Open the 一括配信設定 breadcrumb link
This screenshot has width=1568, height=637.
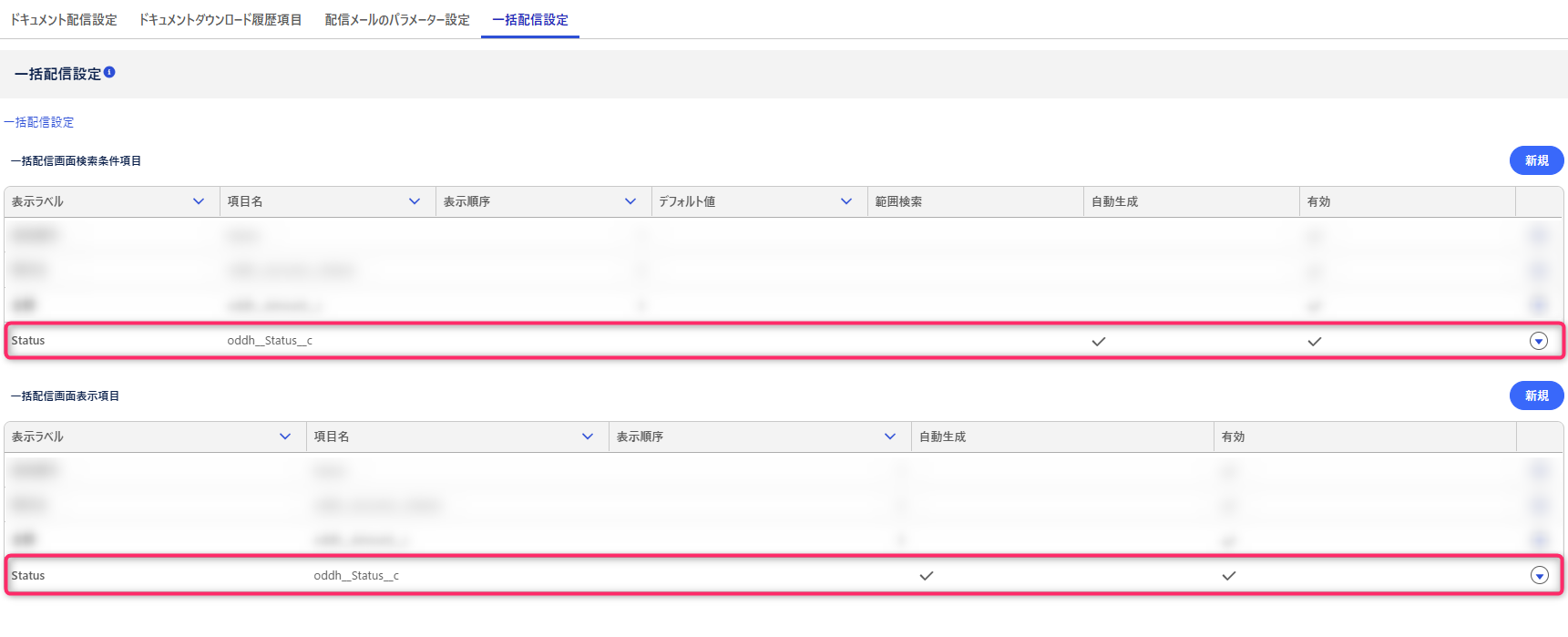coord(39,122)
